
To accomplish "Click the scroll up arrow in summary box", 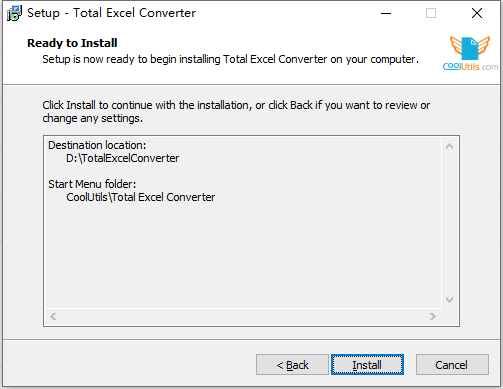I will click(x=449, y=146).
